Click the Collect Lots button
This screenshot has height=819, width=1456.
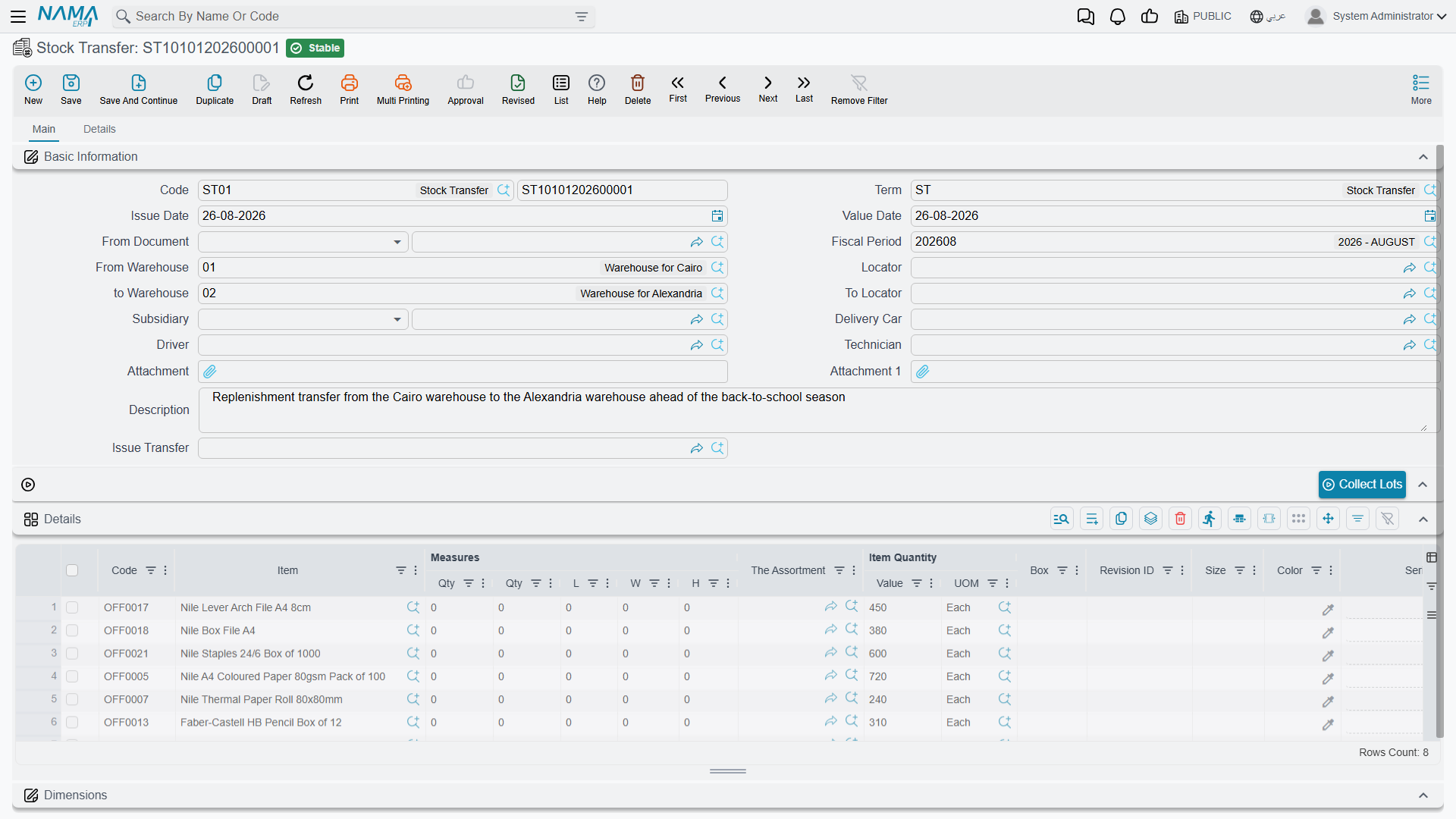point(1362,485)
